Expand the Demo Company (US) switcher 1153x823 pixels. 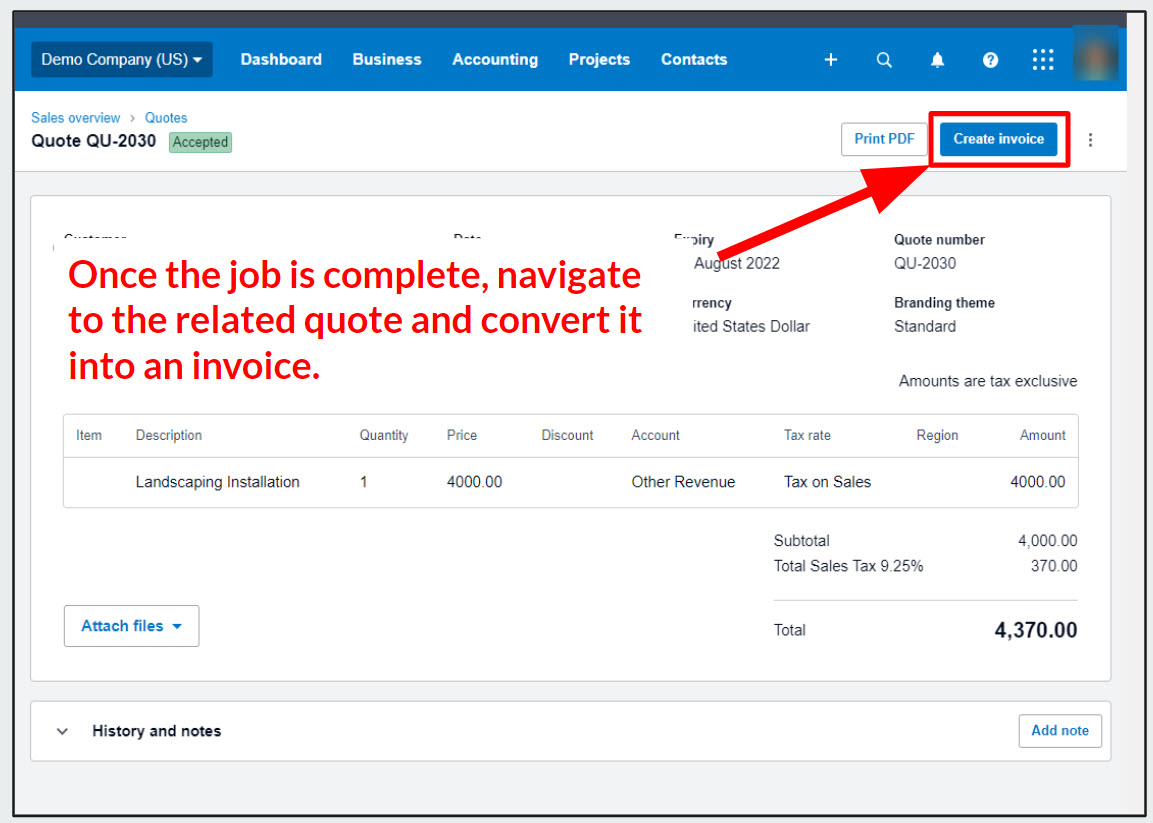click(121, 60)
